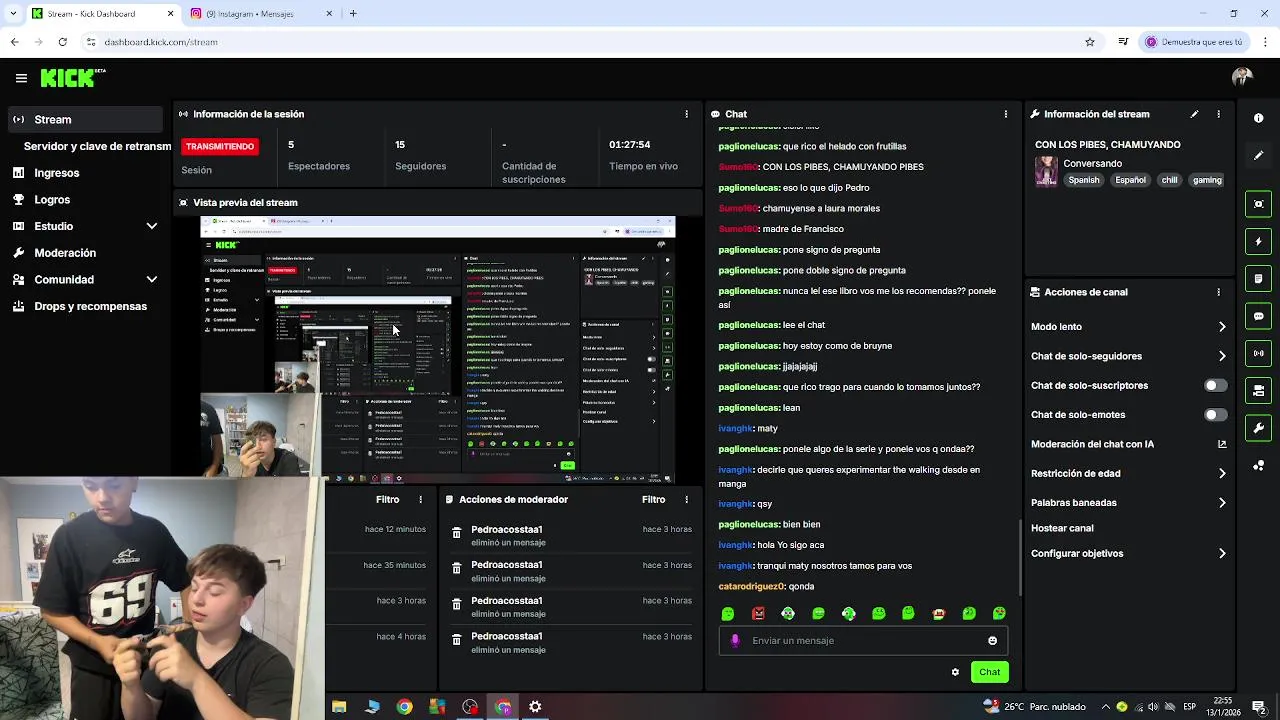Toggle Chat de solo-emotes switch
Viewport: 1280px width, 720px height.
(1215, 414)
